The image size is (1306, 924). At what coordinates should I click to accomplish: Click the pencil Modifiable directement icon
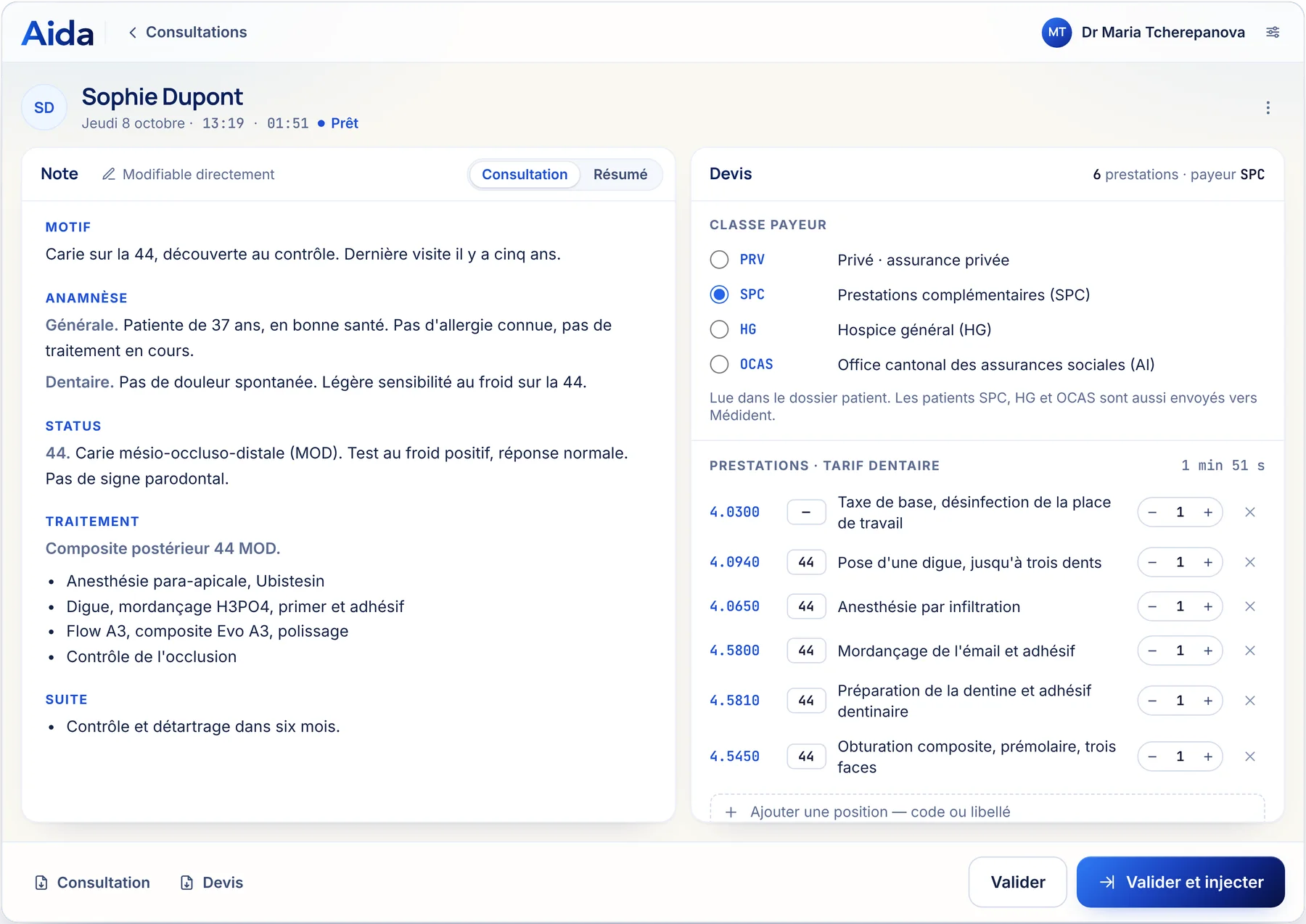click(x=109, y=174)
